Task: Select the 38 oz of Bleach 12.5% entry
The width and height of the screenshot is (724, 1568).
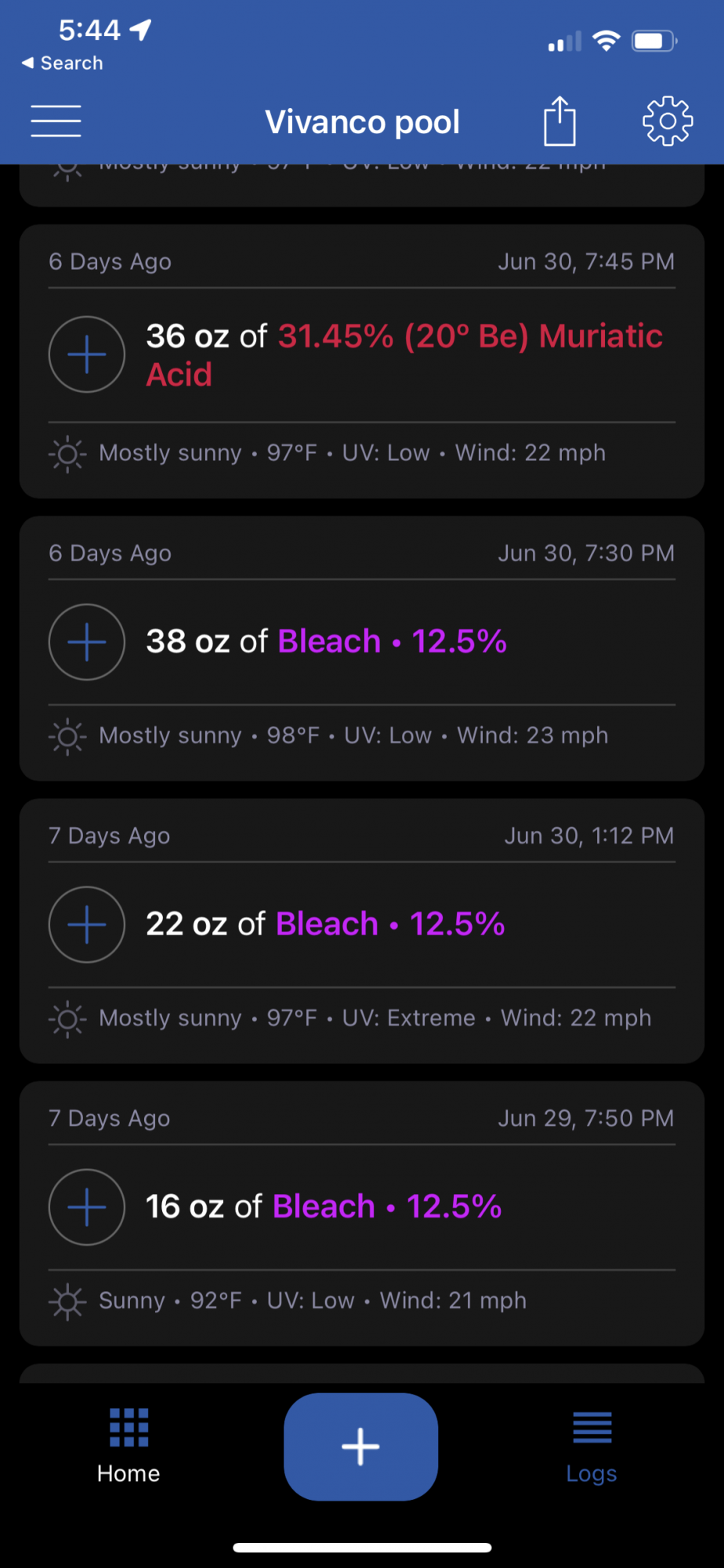Action: tap(326, 641)
